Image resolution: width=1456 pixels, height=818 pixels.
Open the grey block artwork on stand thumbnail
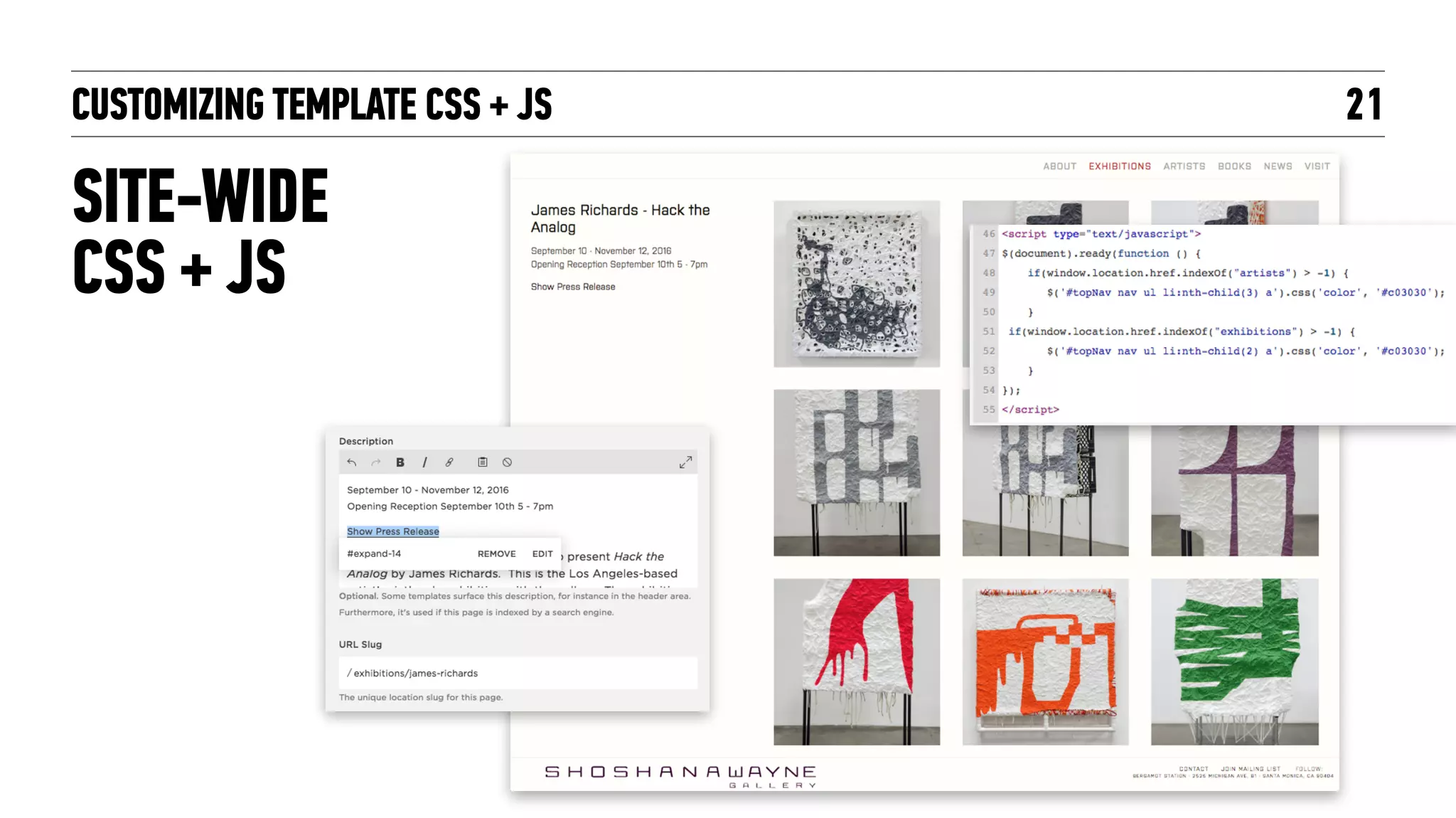point(857,472)
